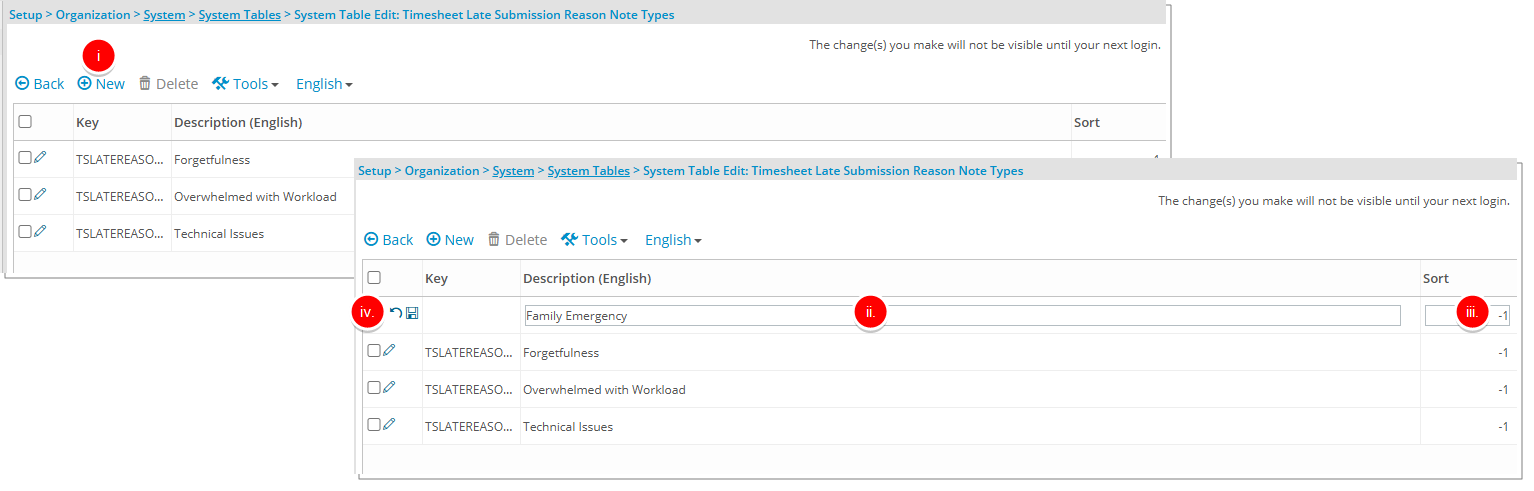Open English language dropdown in front window

[673, 240]
